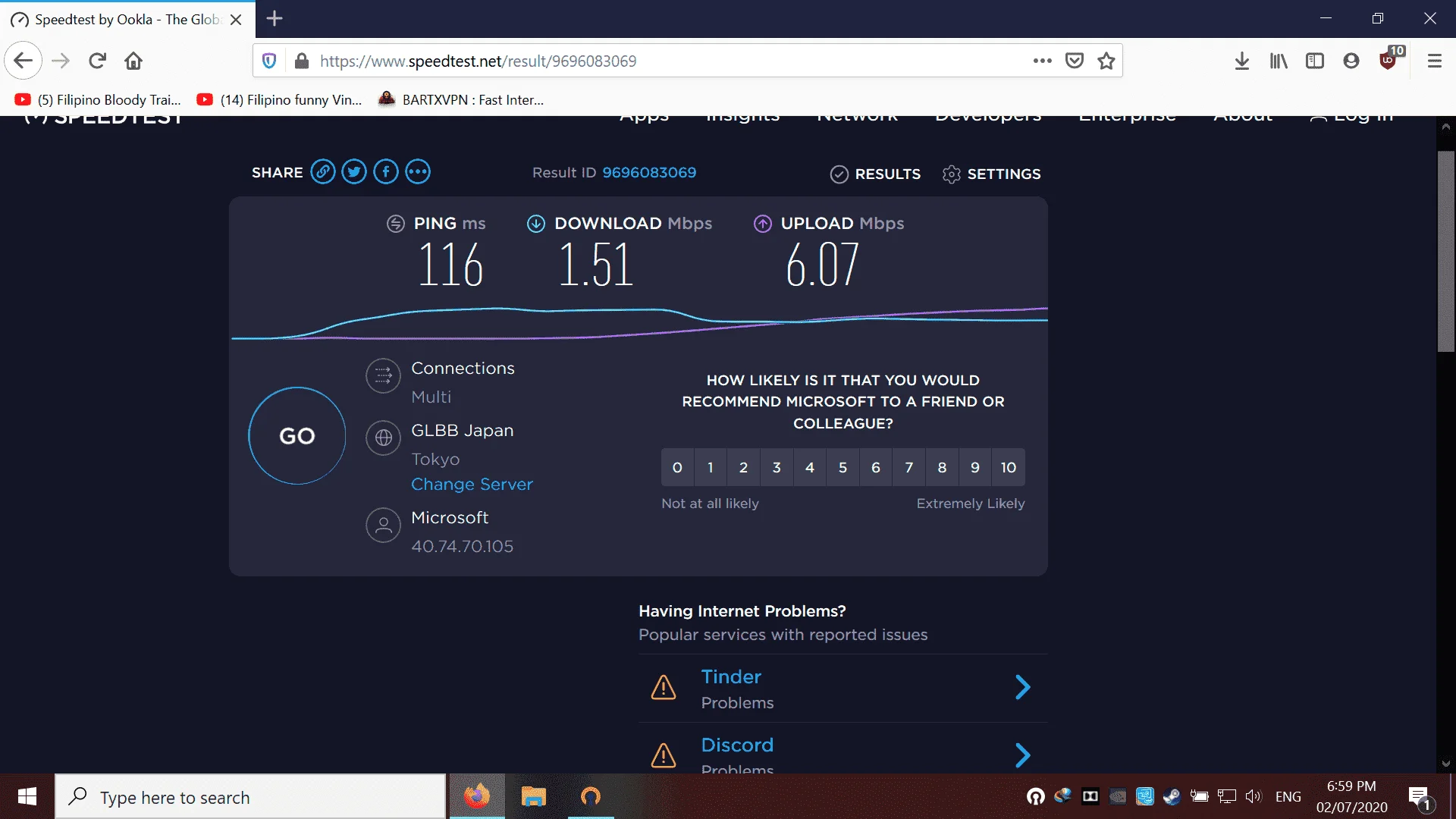1456x819 pixels.
Task: Rate recommendation score 10
Action: (1009, 467)
